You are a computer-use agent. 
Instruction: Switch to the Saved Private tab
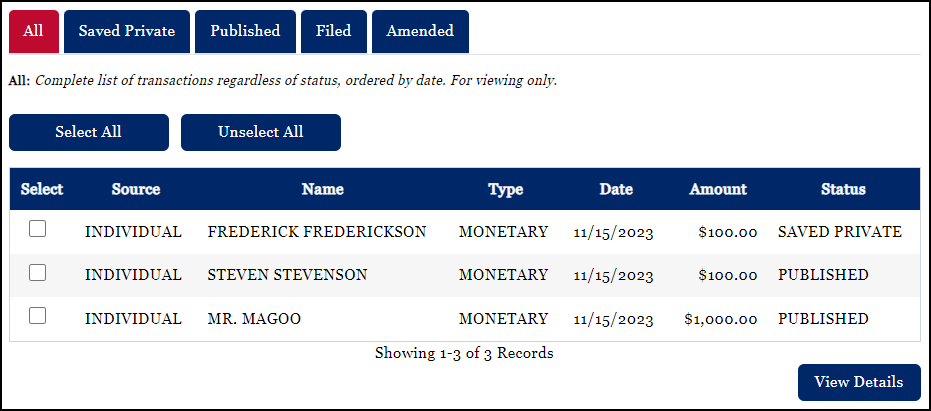pos(127,31)
